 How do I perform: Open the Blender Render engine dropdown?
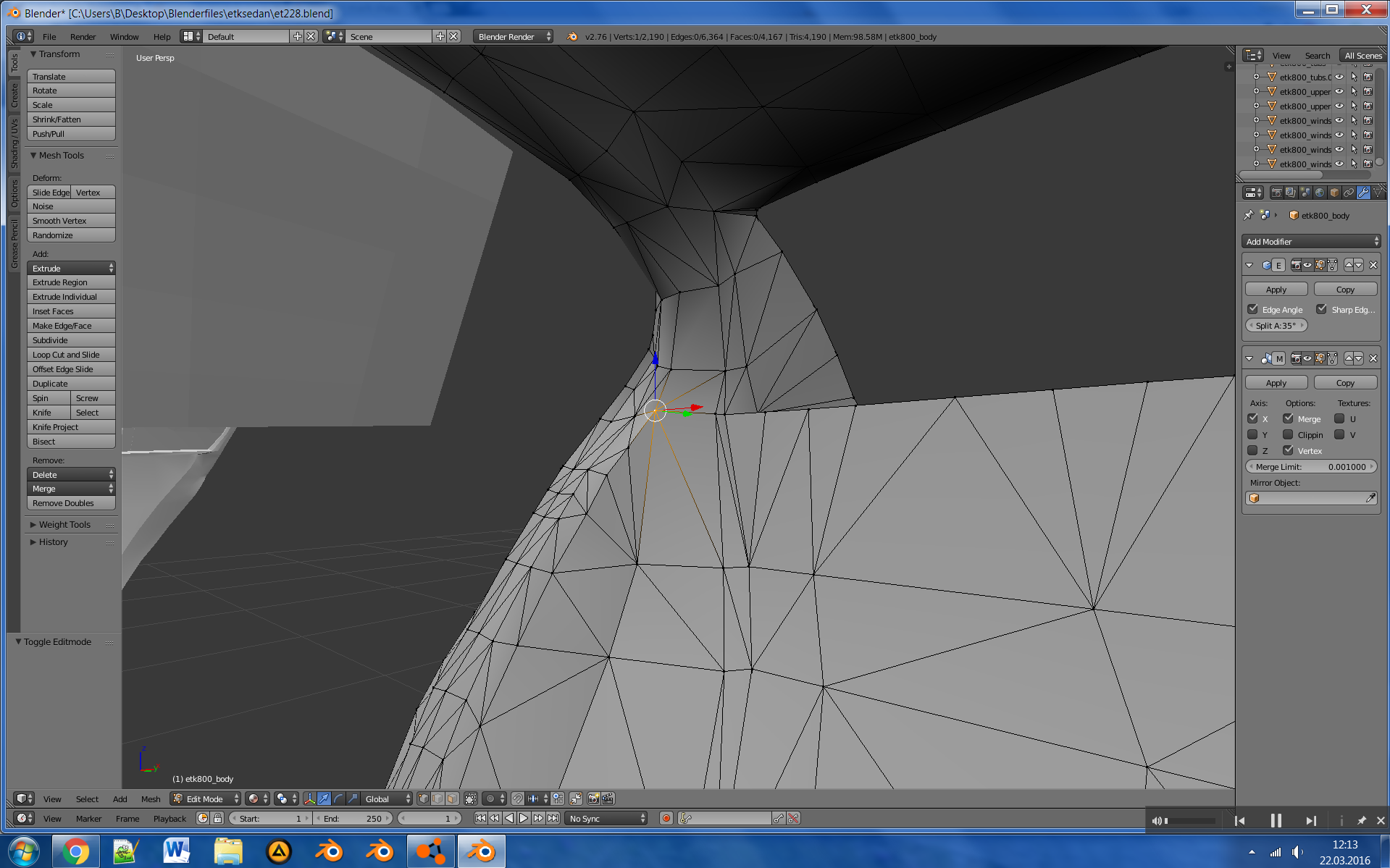click(513, 36)
